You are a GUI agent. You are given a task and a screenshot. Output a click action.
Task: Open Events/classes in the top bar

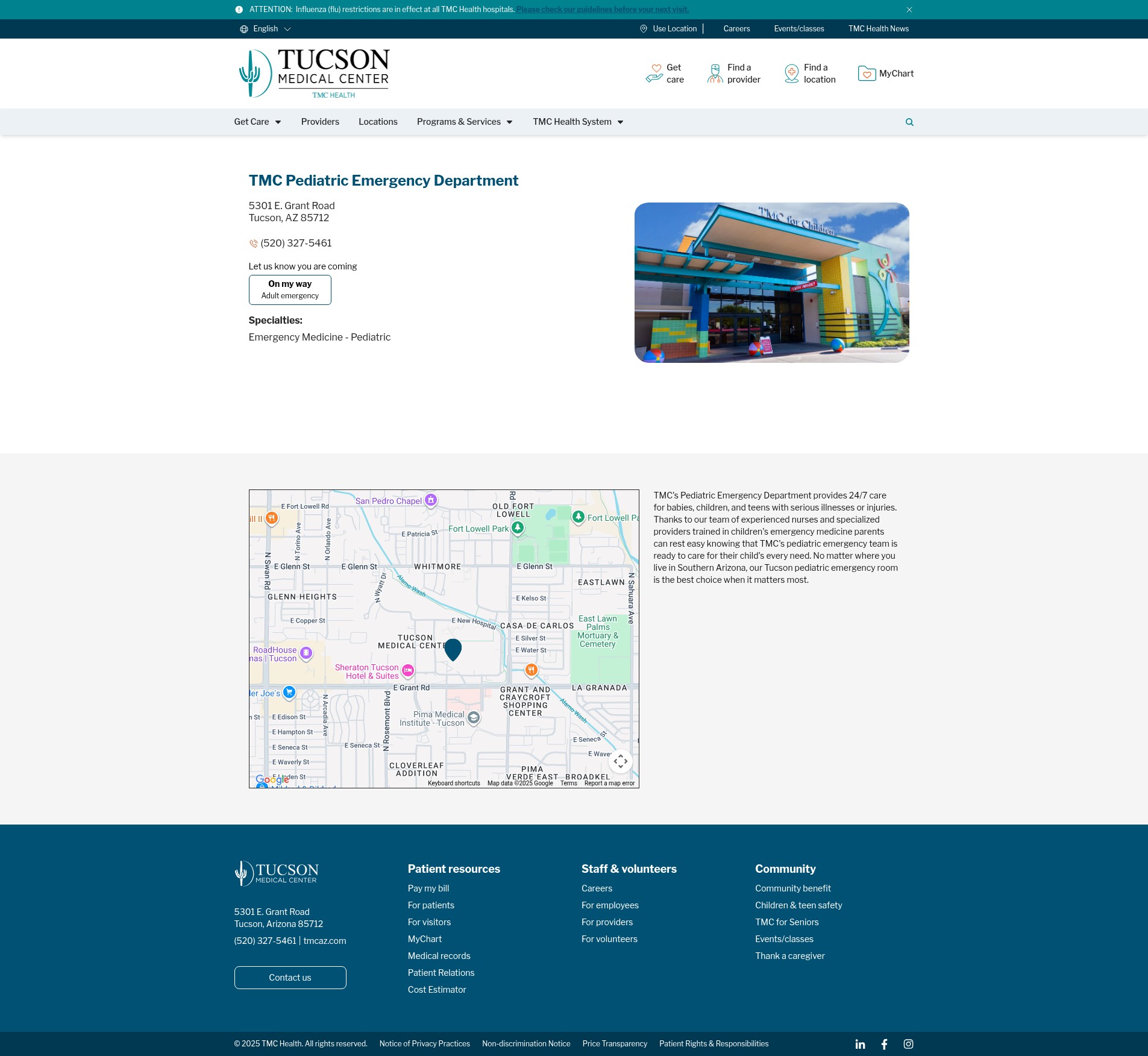(x=799, y=29)
